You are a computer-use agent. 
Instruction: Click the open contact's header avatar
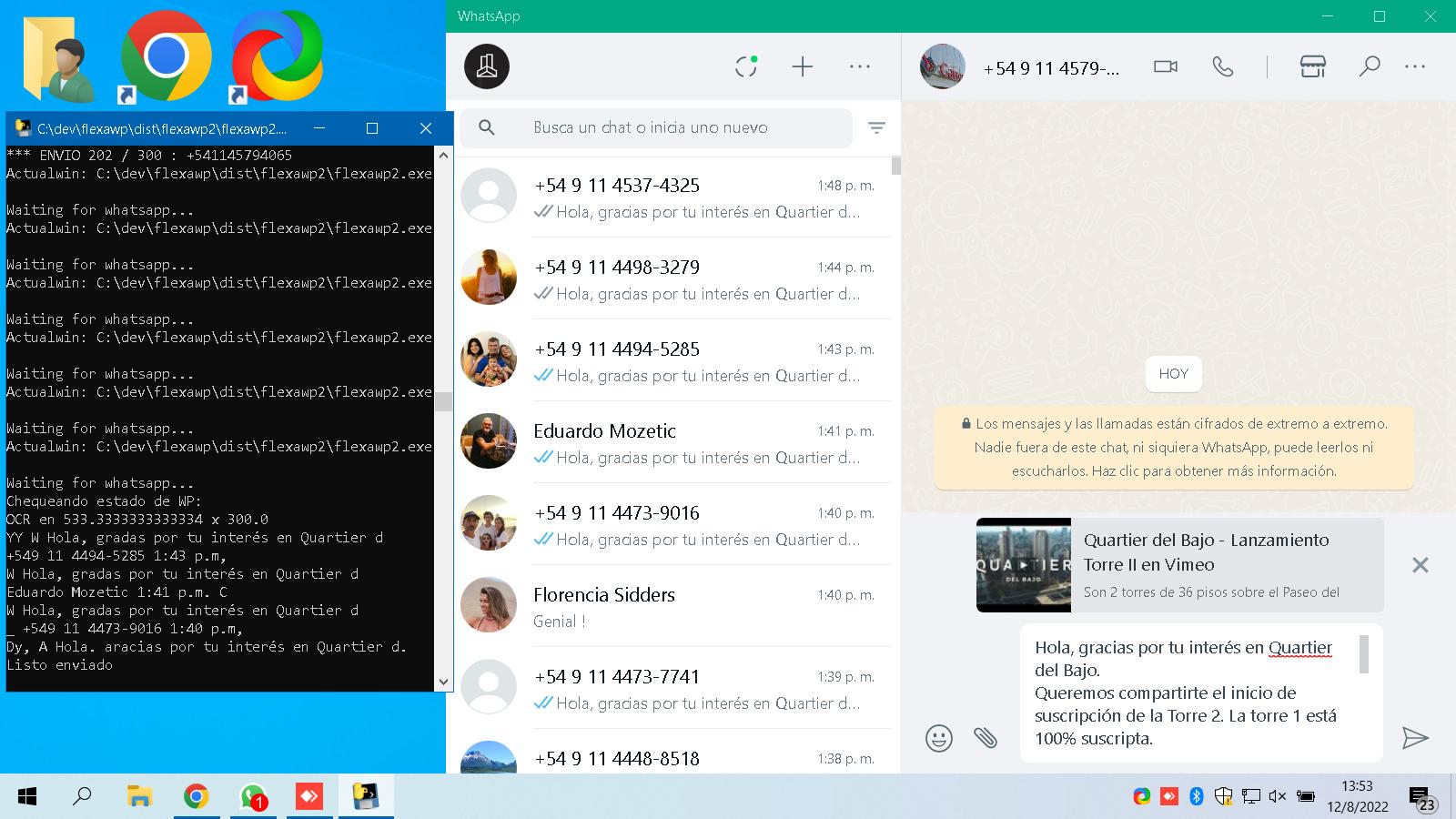click(942, 66)
